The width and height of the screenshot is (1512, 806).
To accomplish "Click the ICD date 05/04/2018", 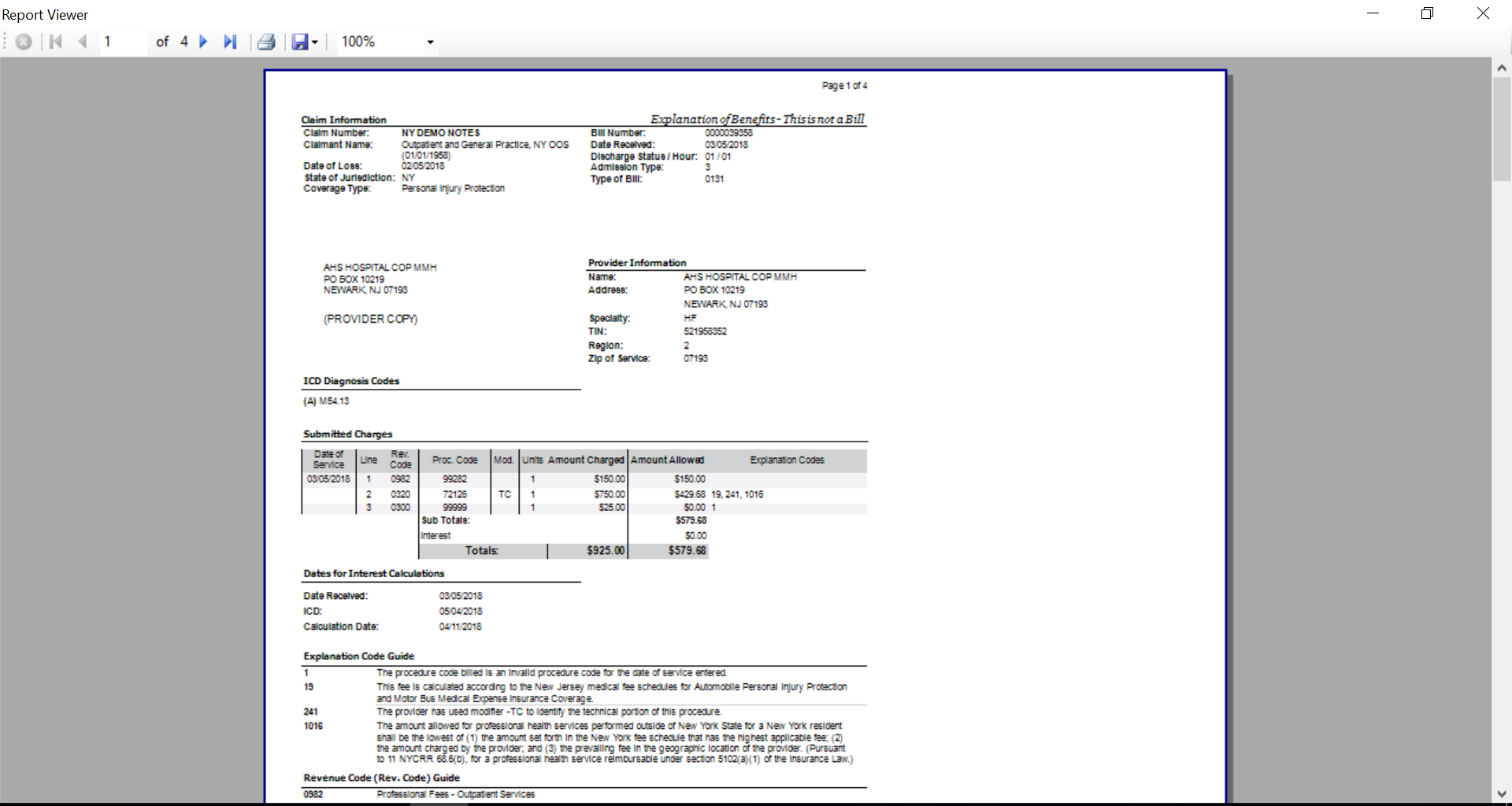I will (460, 612).
